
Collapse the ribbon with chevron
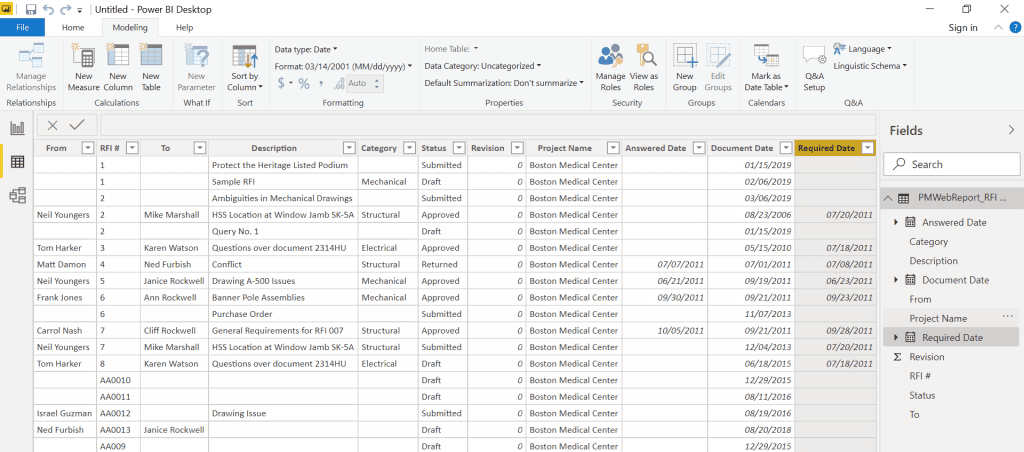pos(998,27)
